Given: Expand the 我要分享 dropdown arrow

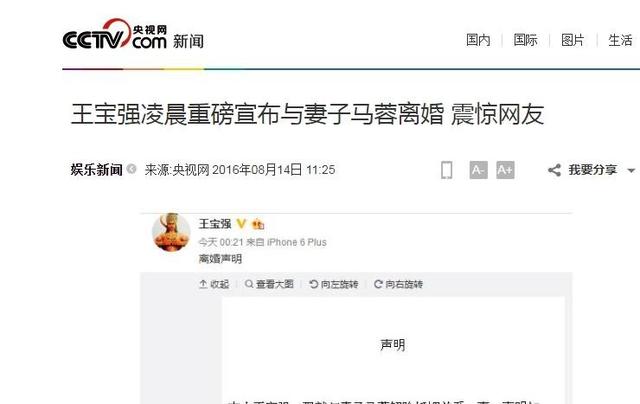Looking at the screenshot, I should (x=631, y=171).
